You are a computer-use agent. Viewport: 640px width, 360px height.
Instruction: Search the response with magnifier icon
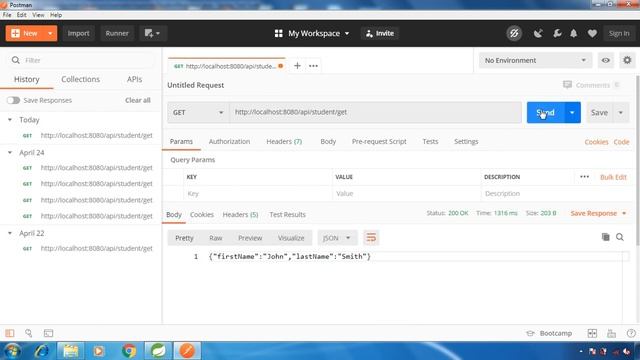(x=620, y=237)
